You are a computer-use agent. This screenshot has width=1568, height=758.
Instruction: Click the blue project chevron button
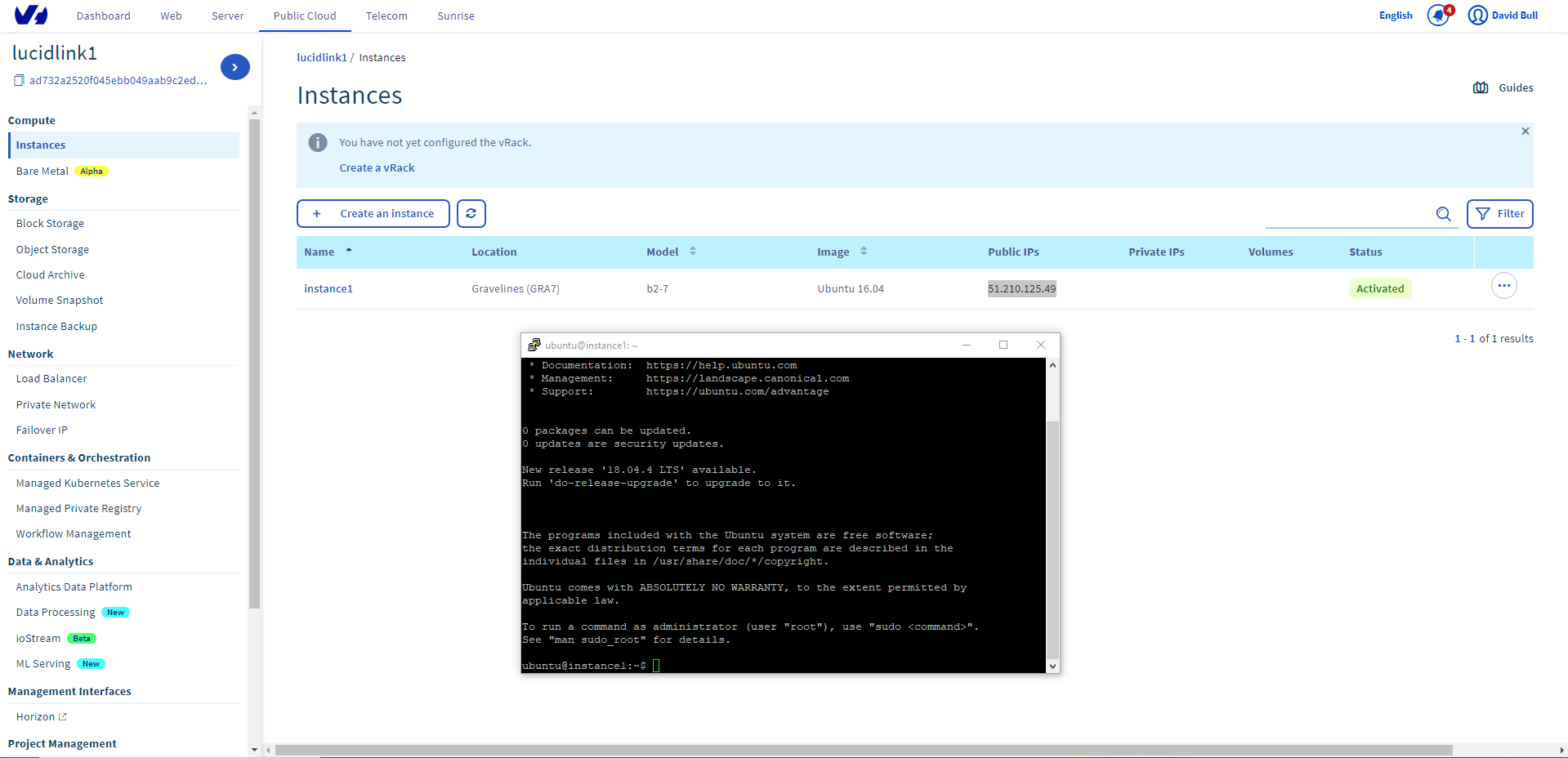coord(235,67)
